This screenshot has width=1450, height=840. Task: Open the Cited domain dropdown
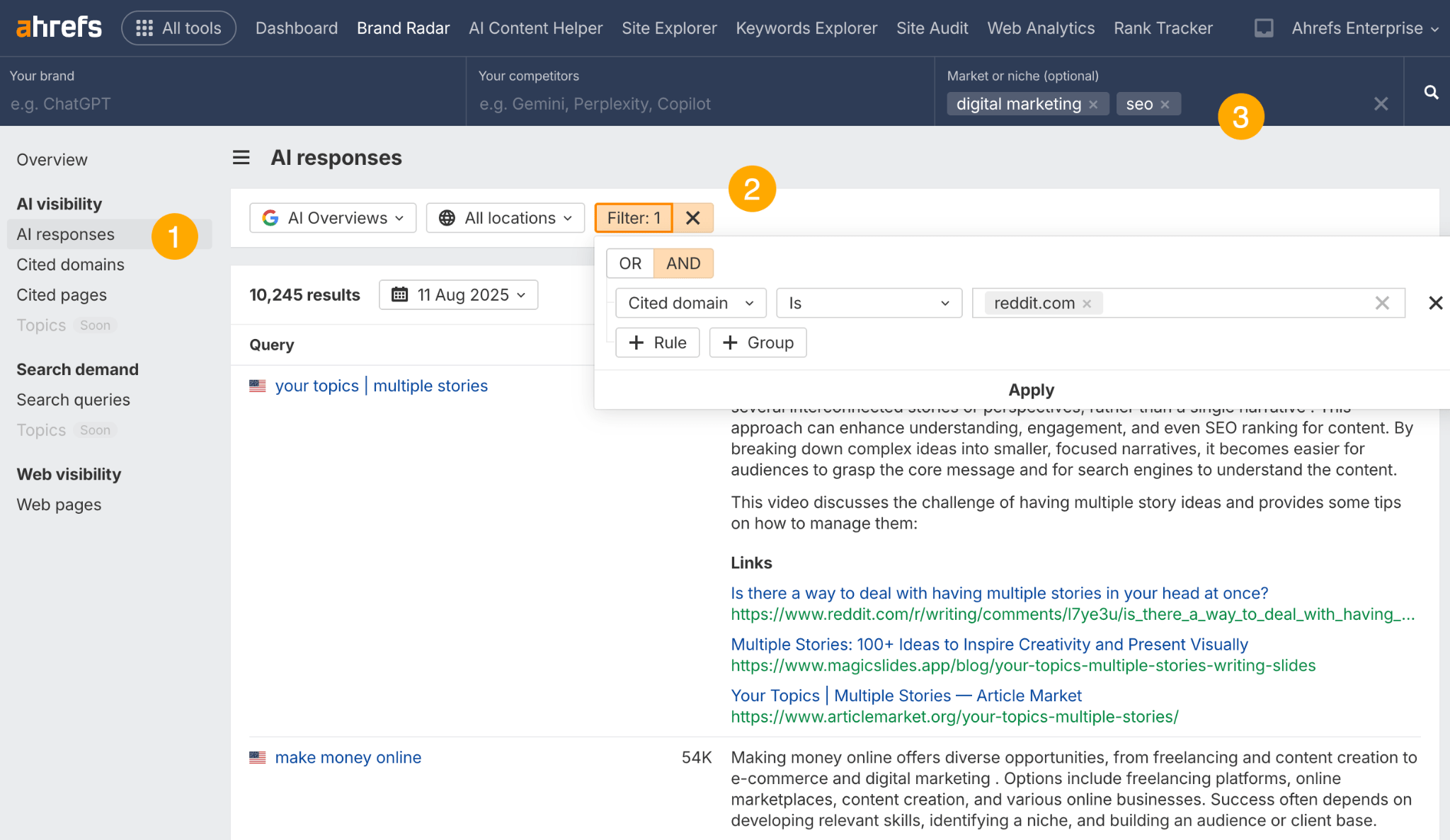tap(690, 303)
